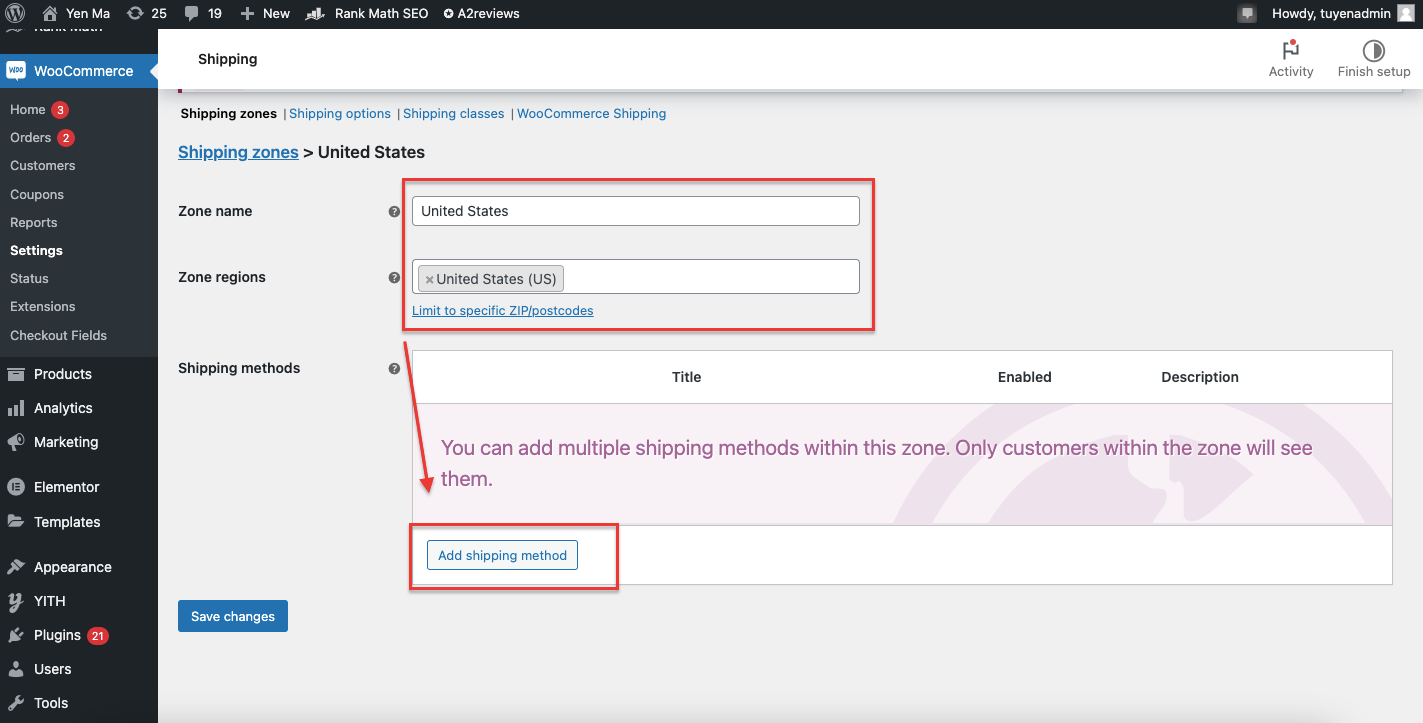Click the notification icon beside Howdy
The image size is (1423, 723).
(1246, 14)
